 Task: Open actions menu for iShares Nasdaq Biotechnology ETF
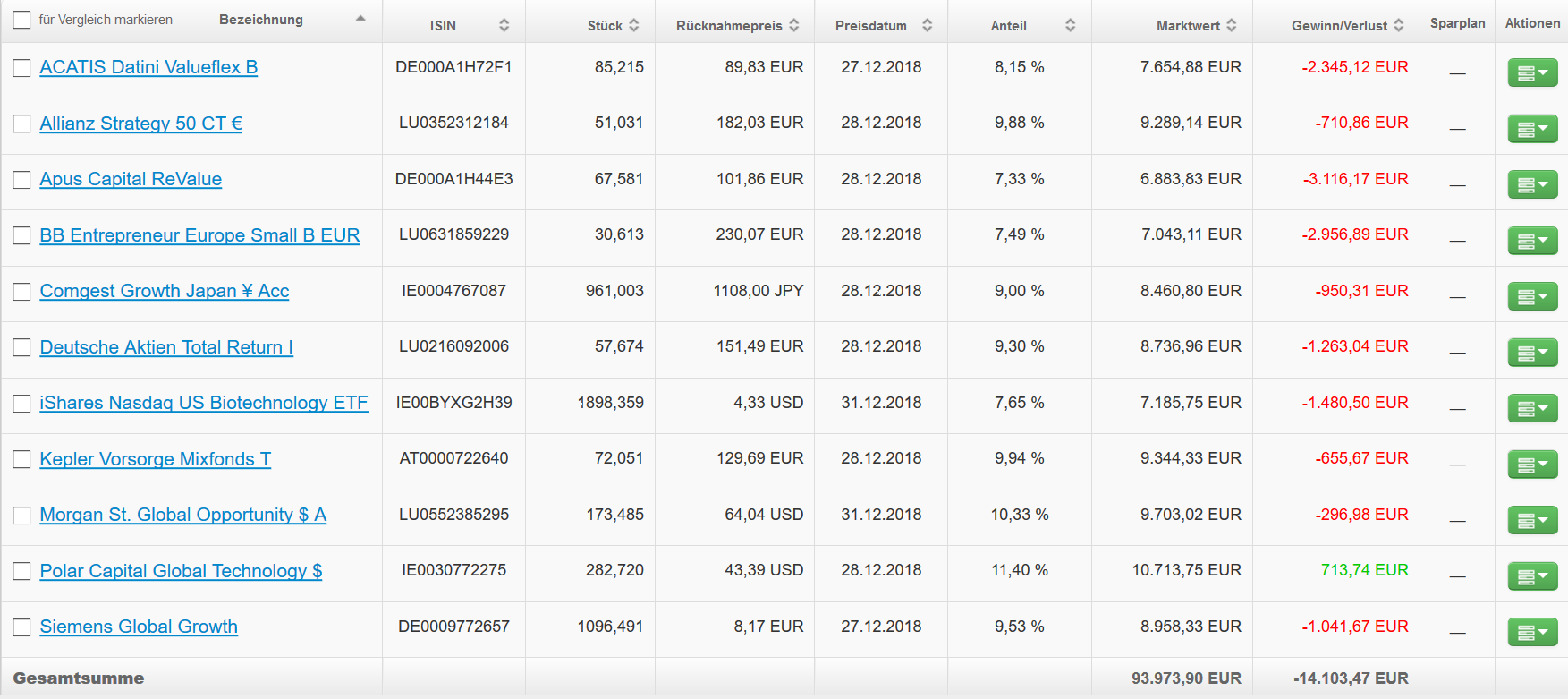pos(1532,409)
